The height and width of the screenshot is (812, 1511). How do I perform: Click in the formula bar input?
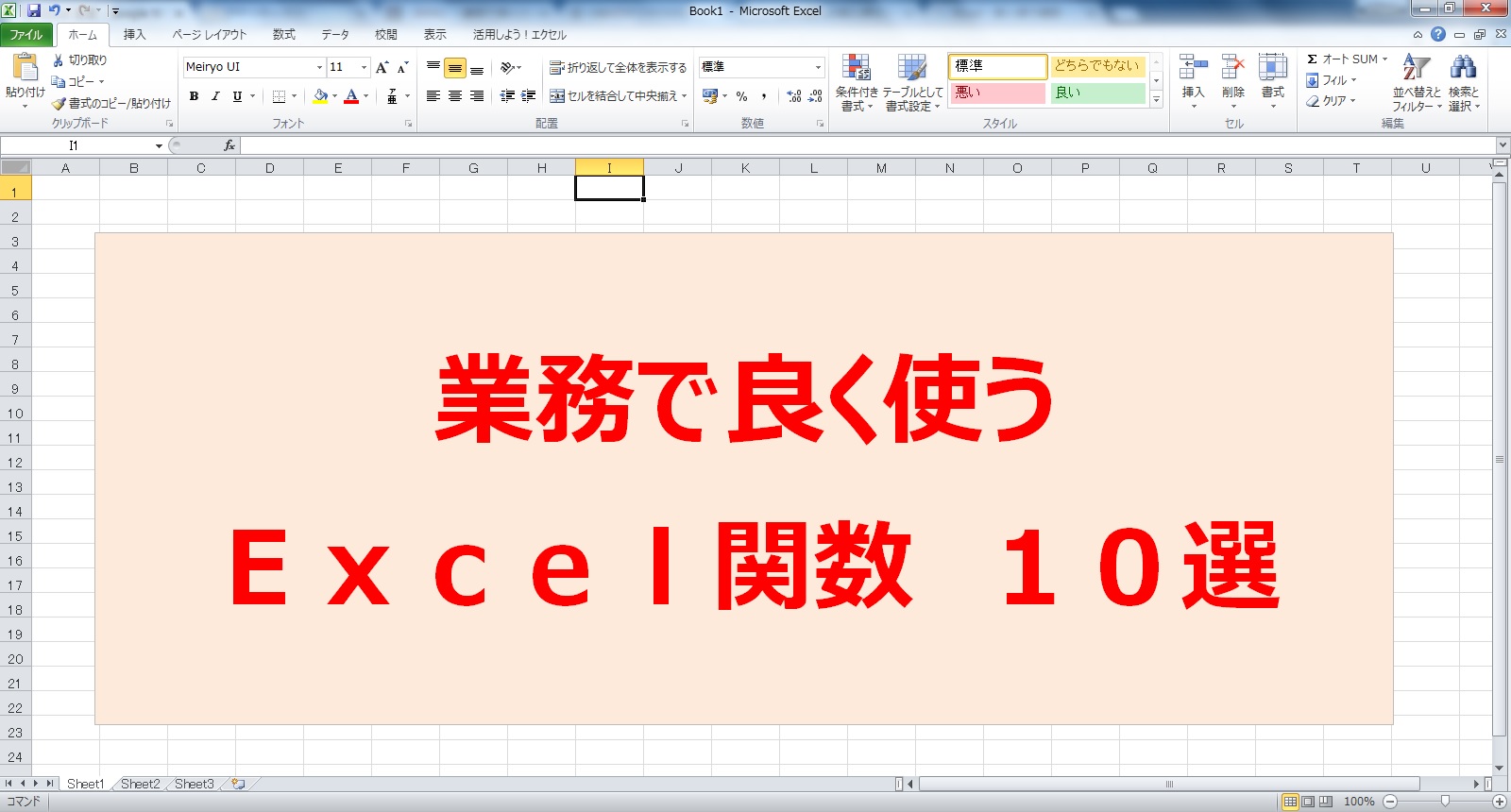click(x=869, y=145)
